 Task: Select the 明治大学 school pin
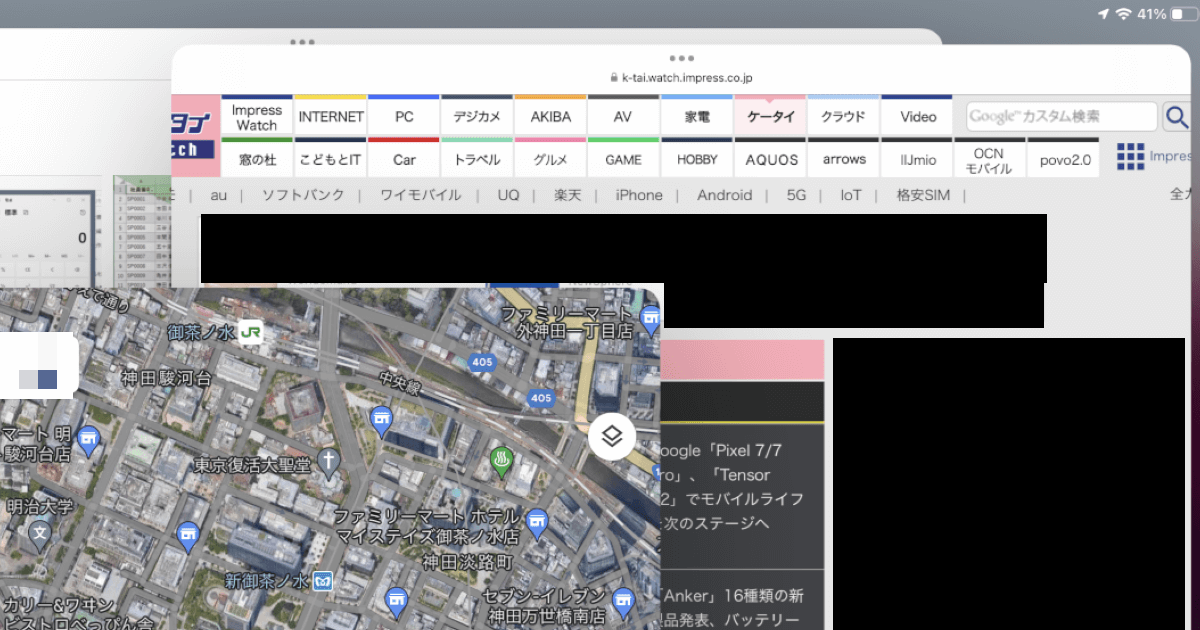tap(40, 532)
